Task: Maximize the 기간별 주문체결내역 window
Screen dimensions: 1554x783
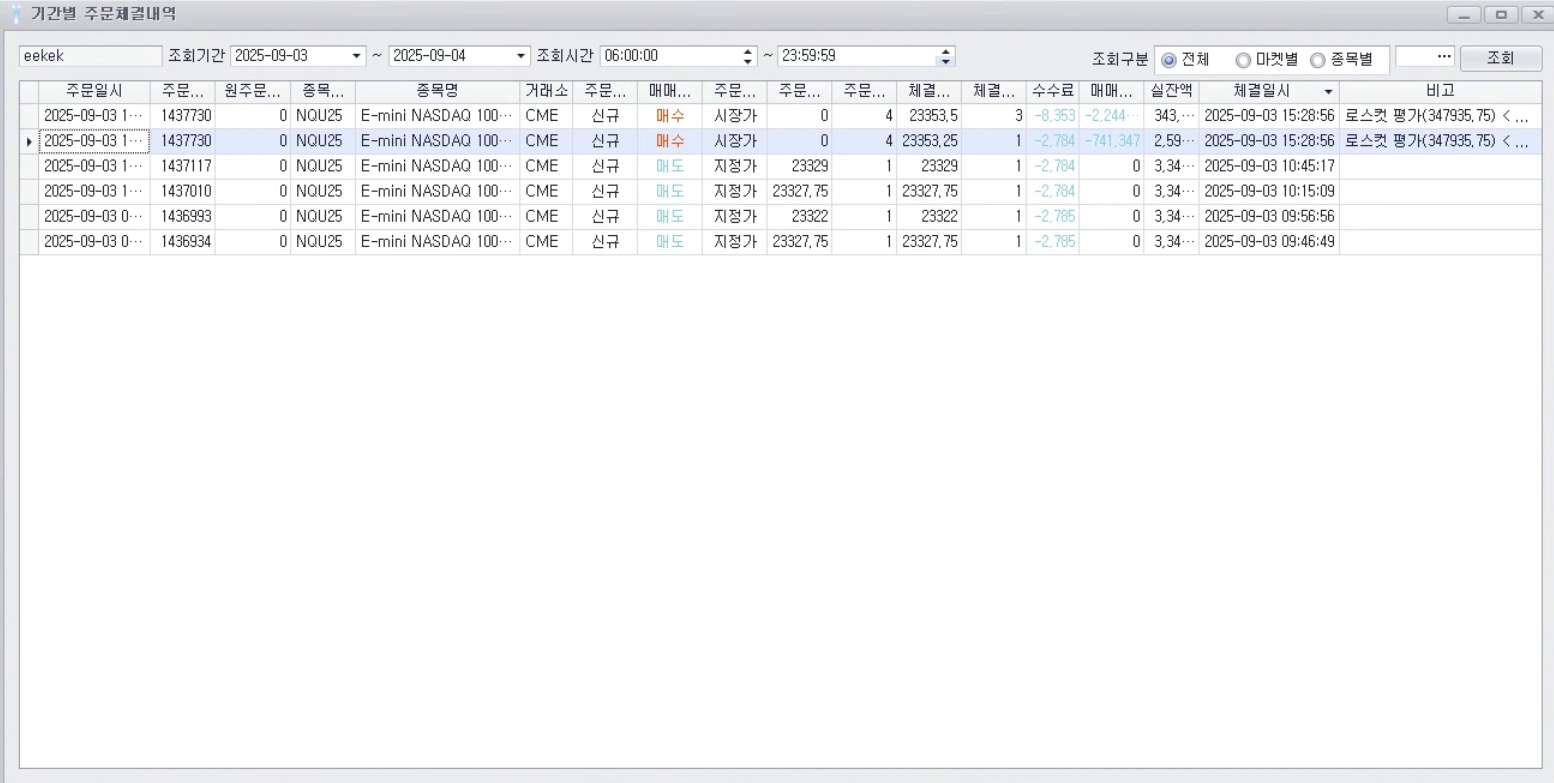Action: [1501, 14]
